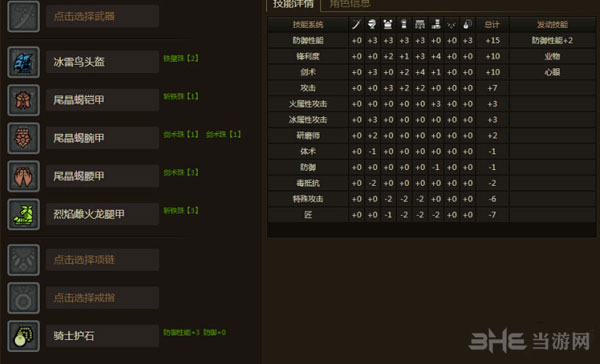Click the 特殊攻击 skill row name
600x364 pixels.
click(x=308, y=199)
